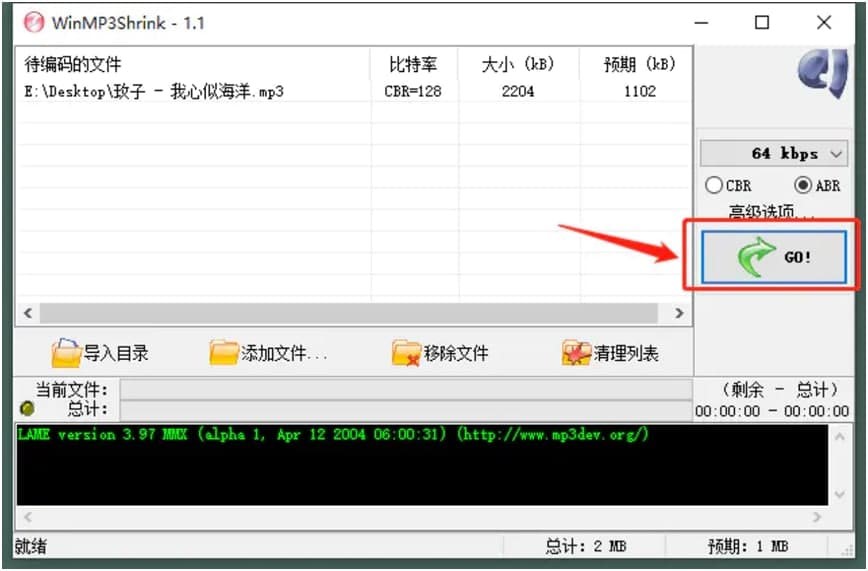Click the 清理列表 label
The height and width of the screenshot is (571, 868).
626,353
